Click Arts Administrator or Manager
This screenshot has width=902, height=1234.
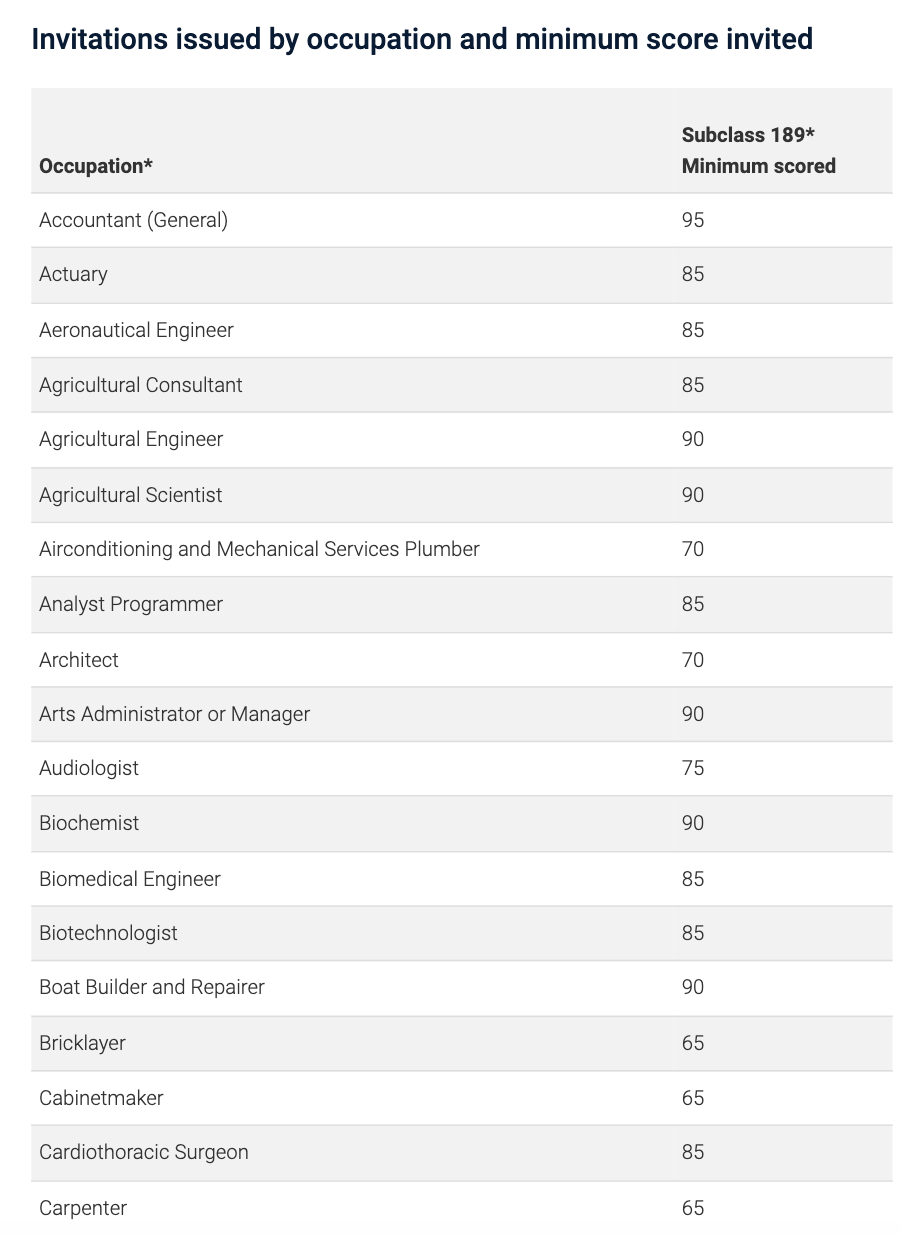click(174, 714)
